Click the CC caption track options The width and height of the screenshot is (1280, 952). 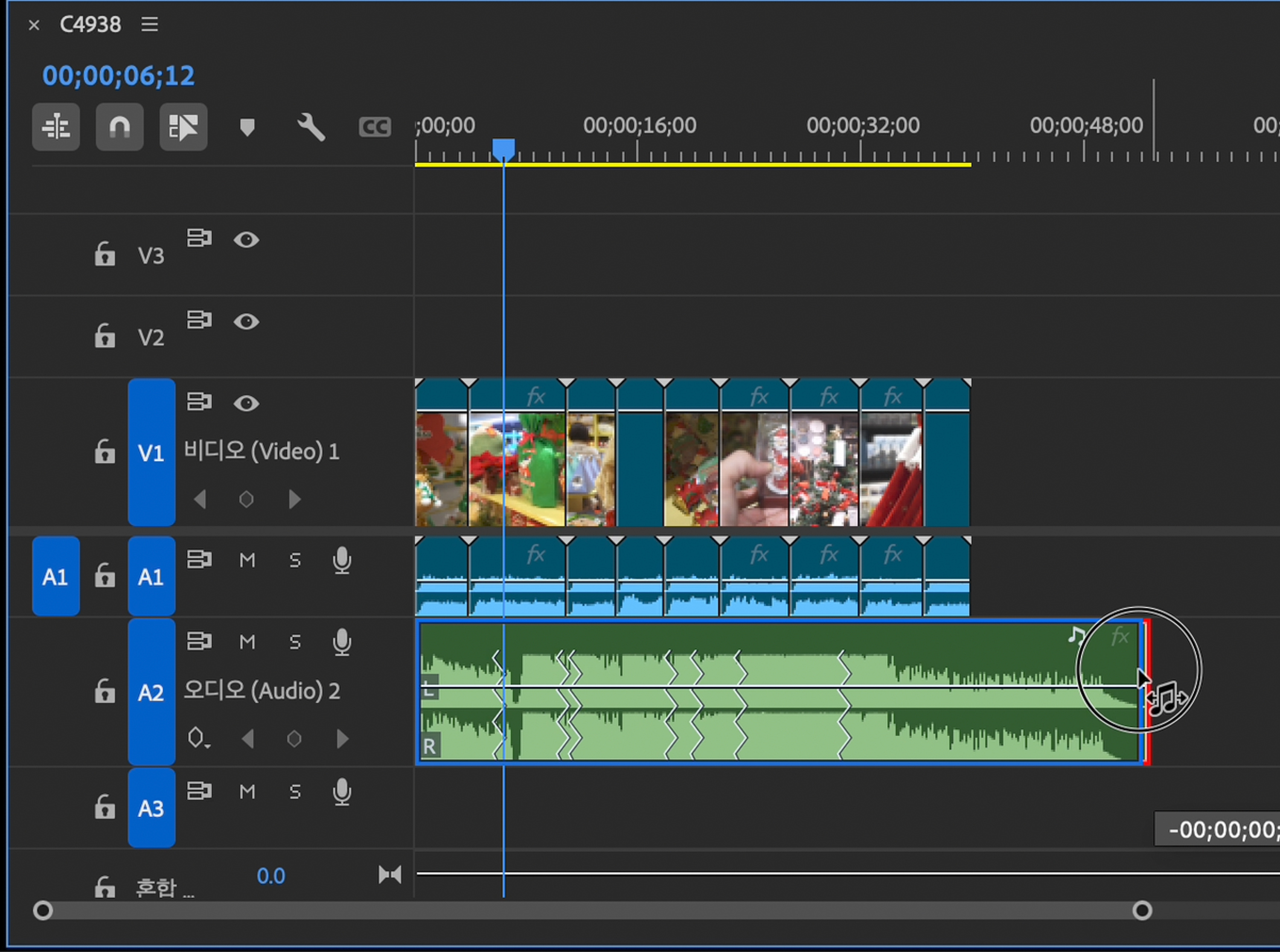pyautogui.click(x=375, y=127)
